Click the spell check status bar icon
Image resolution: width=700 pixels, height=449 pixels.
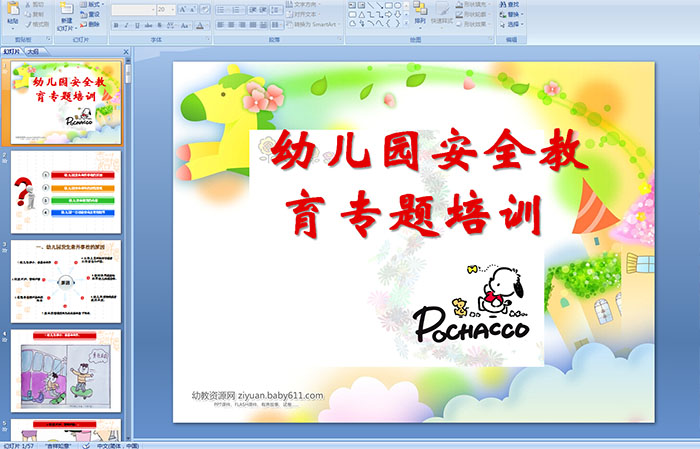(x=86, y=446)
